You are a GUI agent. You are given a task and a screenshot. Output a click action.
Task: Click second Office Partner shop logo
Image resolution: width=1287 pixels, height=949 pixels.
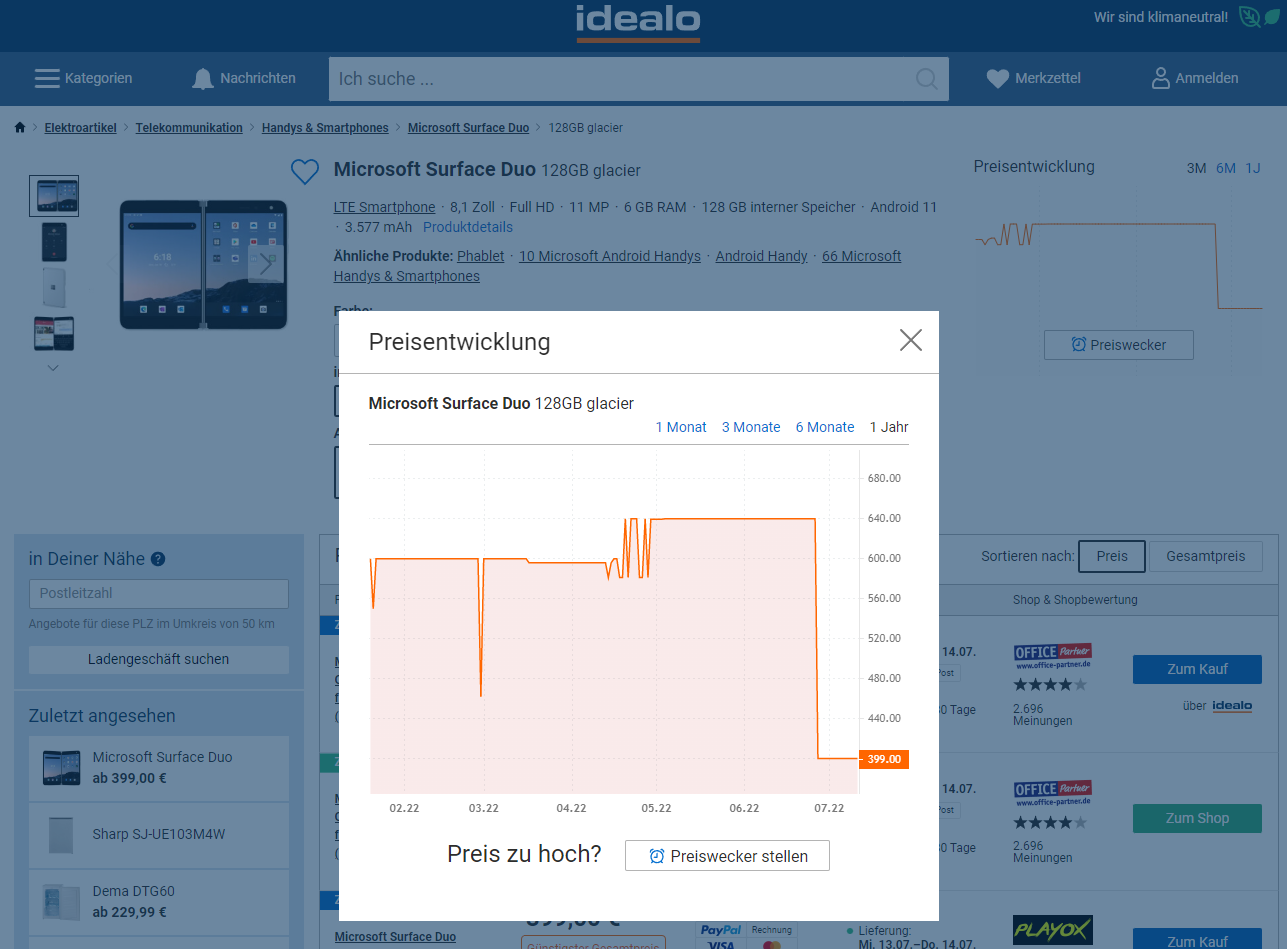[1052, 794]
